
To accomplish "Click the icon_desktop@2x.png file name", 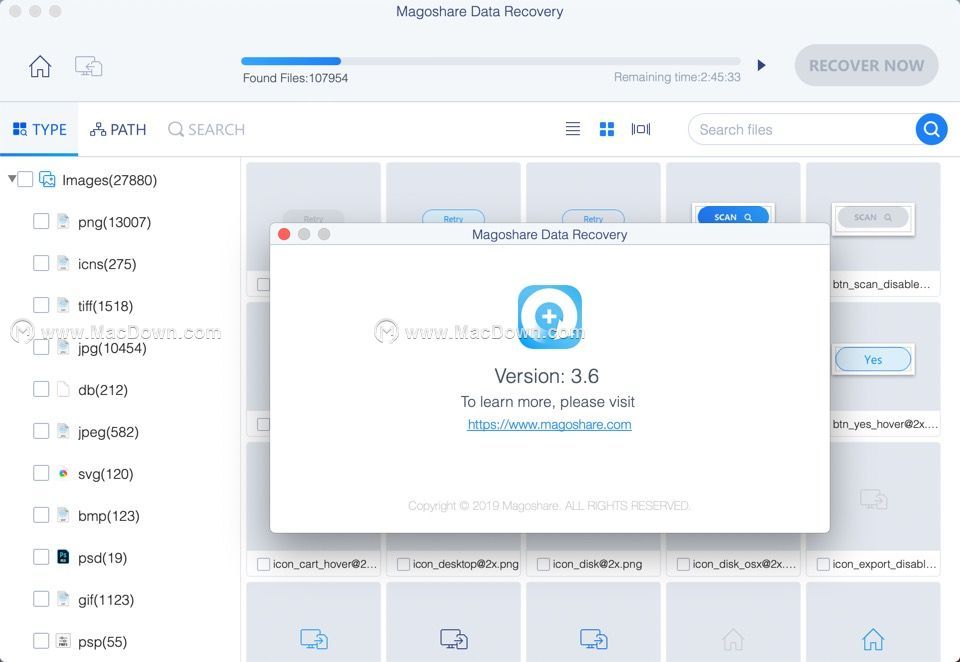I will tap(466, 564).
